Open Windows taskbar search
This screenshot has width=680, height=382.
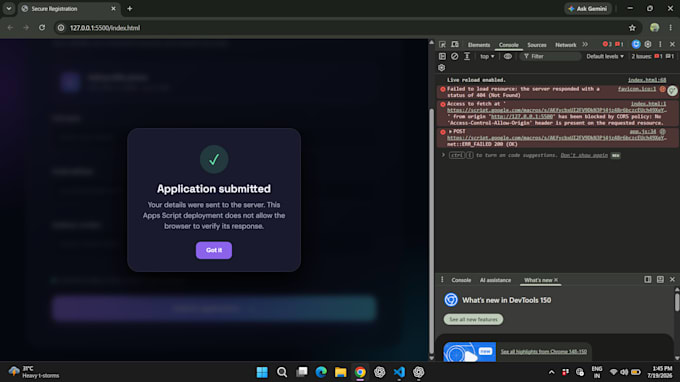coord(282,372)
